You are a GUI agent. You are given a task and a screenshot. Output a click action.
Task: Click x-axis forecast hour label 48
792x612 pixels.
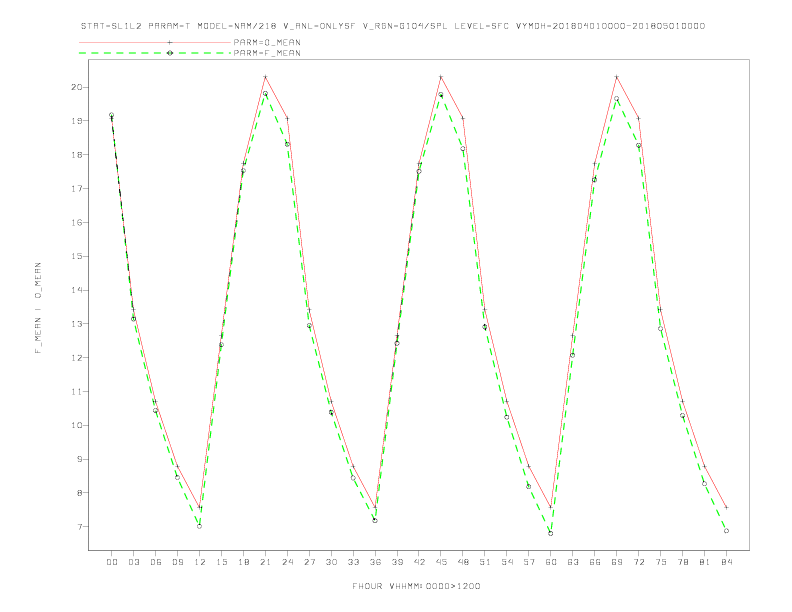pyautogui.click(x=463, y=562)
